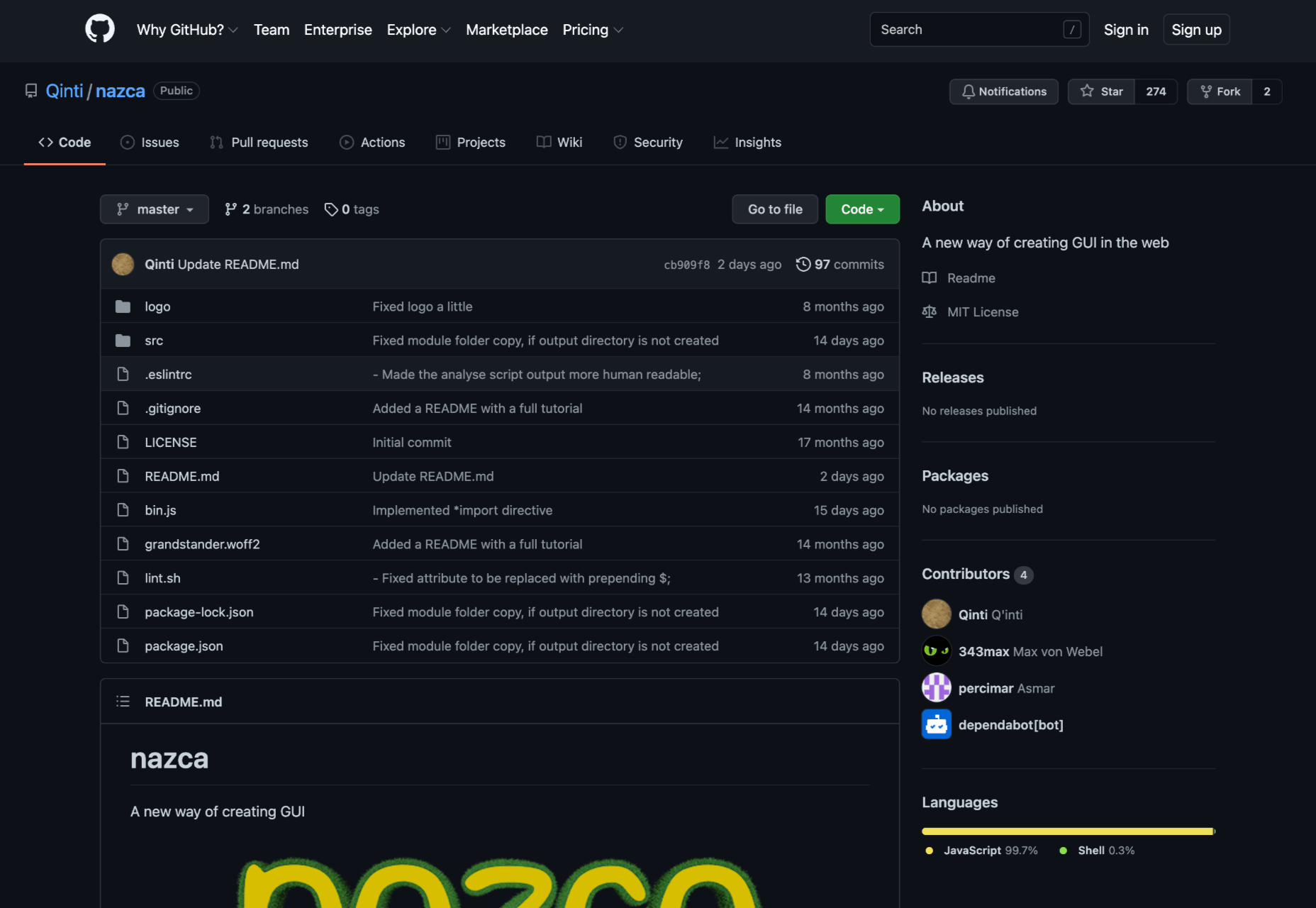
Task: Fork the nazca repository
Action: [x=1220, y=92]
